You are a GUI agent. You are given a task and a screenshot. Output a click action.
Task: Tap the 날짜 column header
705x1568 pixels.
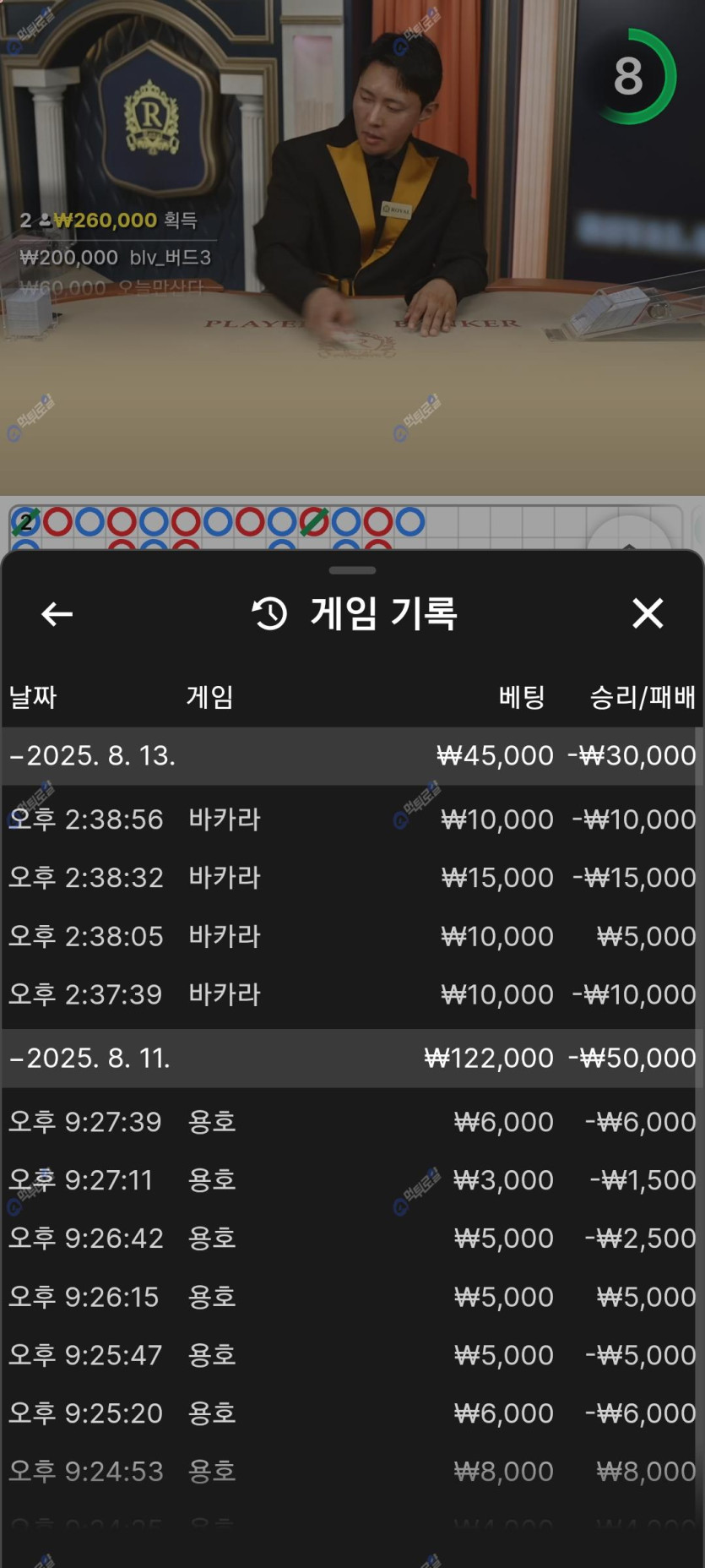point(32,697)
